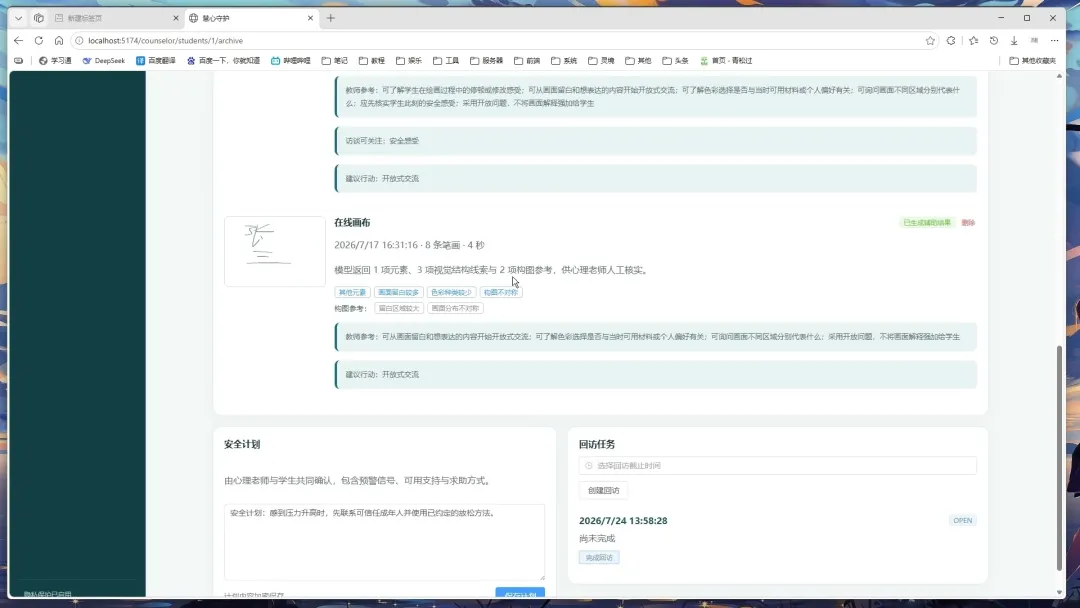The image size is (1080, 608).
Task: Click the page vertical scrollbar thumb
Action: pyautogui.click(x=1059, y=458)
